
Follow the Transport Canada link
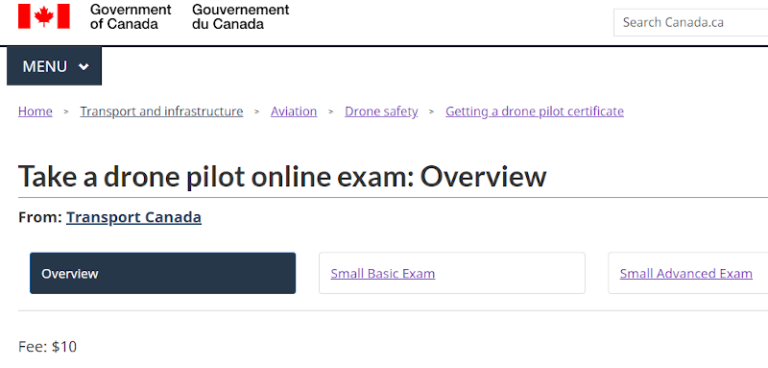(x=134, y=217)
